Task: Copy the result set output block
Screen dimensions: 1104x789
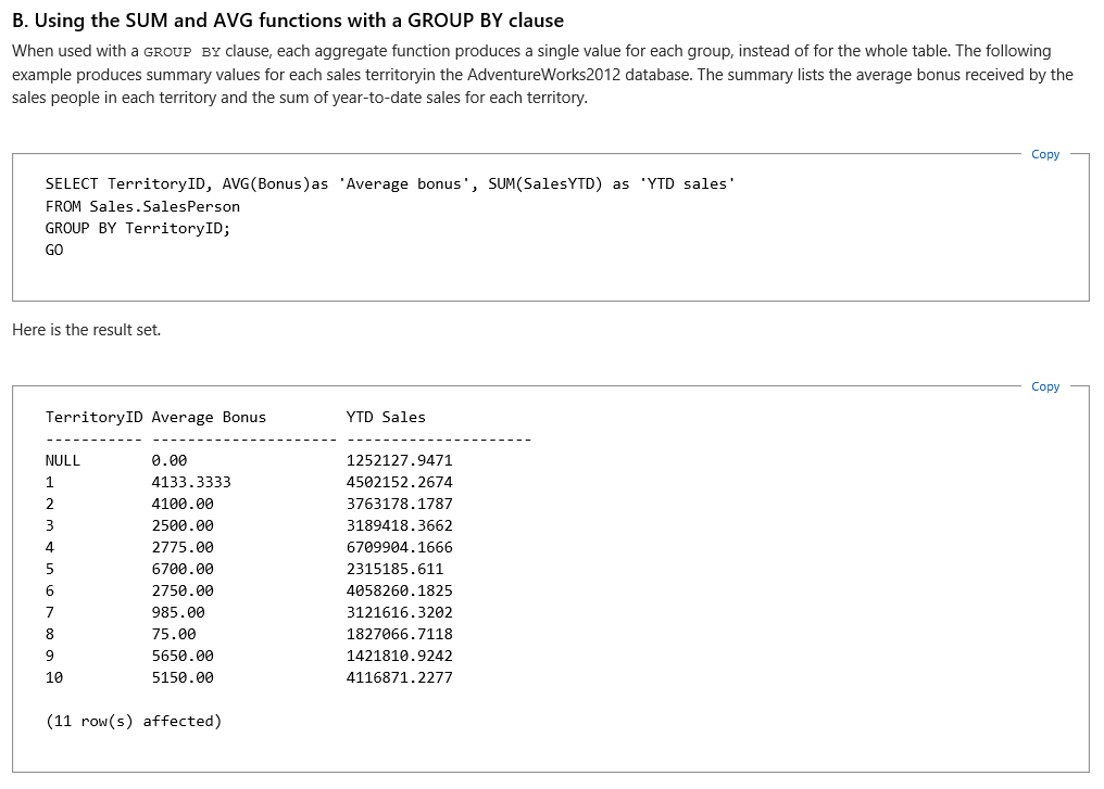Action: pyautogui.click(x=1045, y=387)
